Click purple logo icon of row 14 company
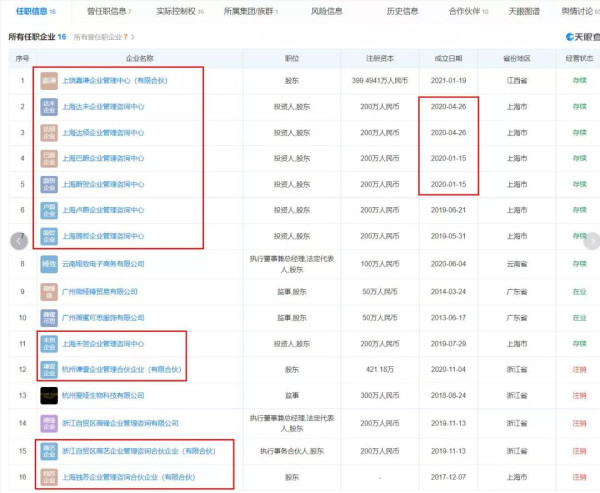The width and height of the screenshot is (600, 493). 49,423
